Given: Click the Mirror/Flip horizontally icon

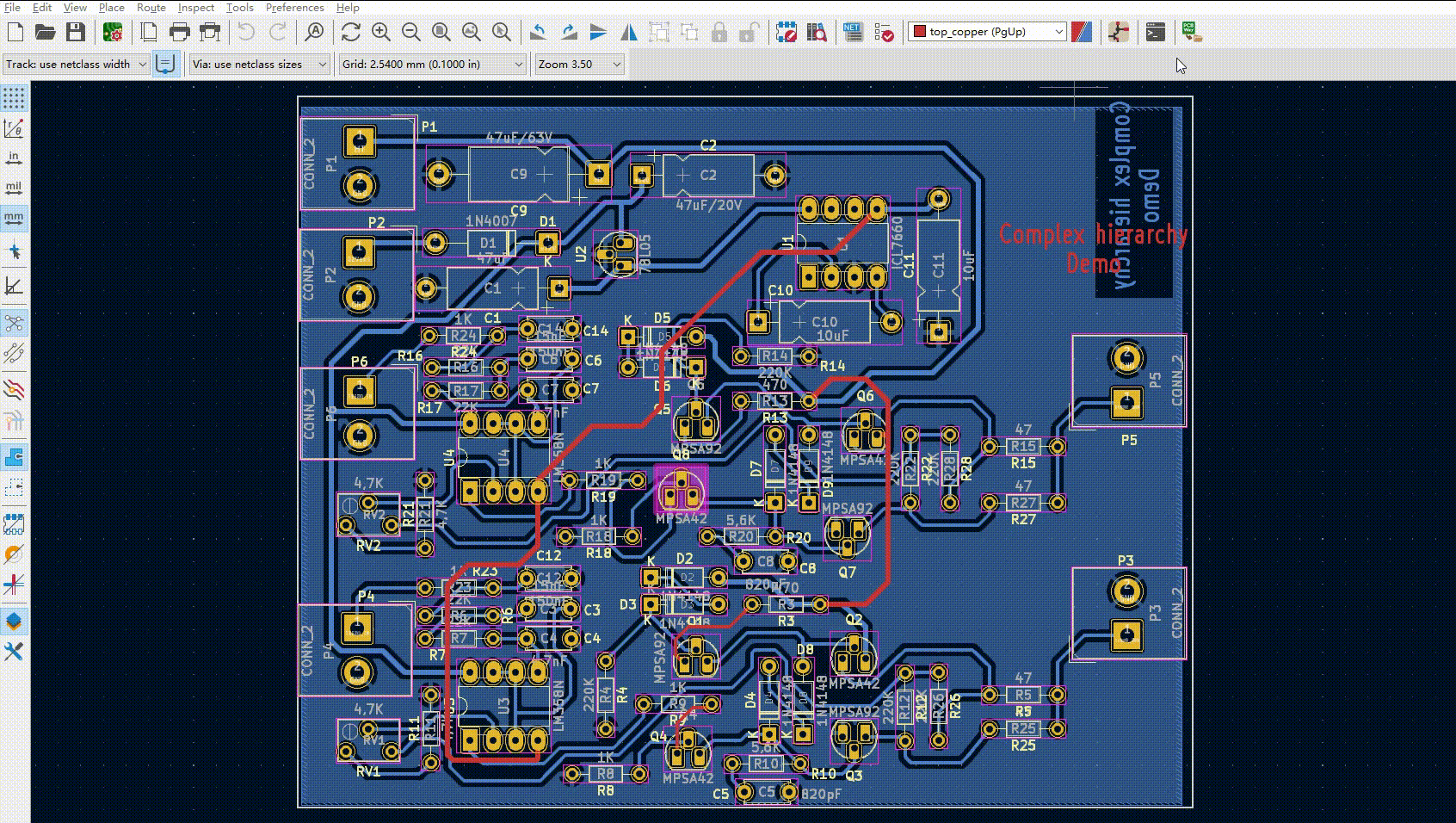Looking at the screenshot, I should (x=629, y=33).
